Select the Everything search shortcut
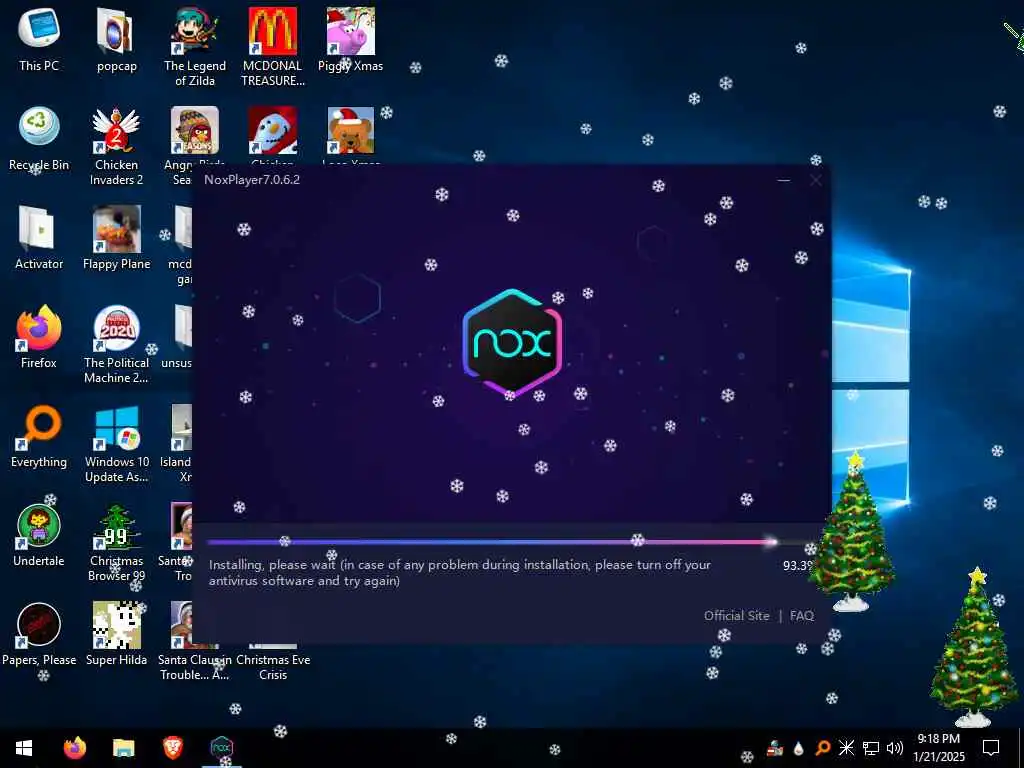This screenshot has height=768, width=1024. tap(39, 436)
